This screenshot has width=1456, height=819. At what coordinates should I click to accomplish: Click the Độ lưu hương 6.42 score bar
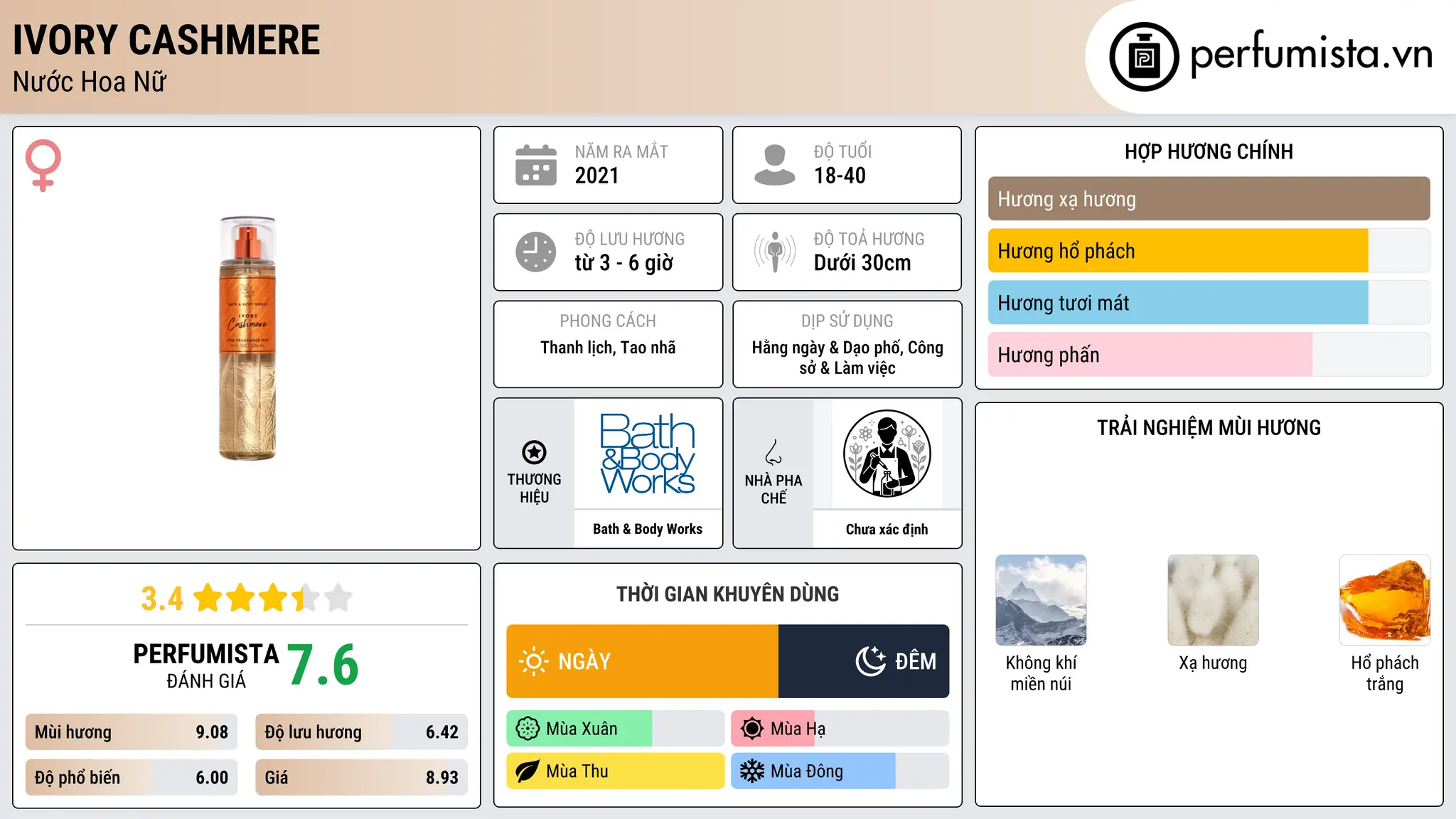pyautogui.click(x=362, y=732)
